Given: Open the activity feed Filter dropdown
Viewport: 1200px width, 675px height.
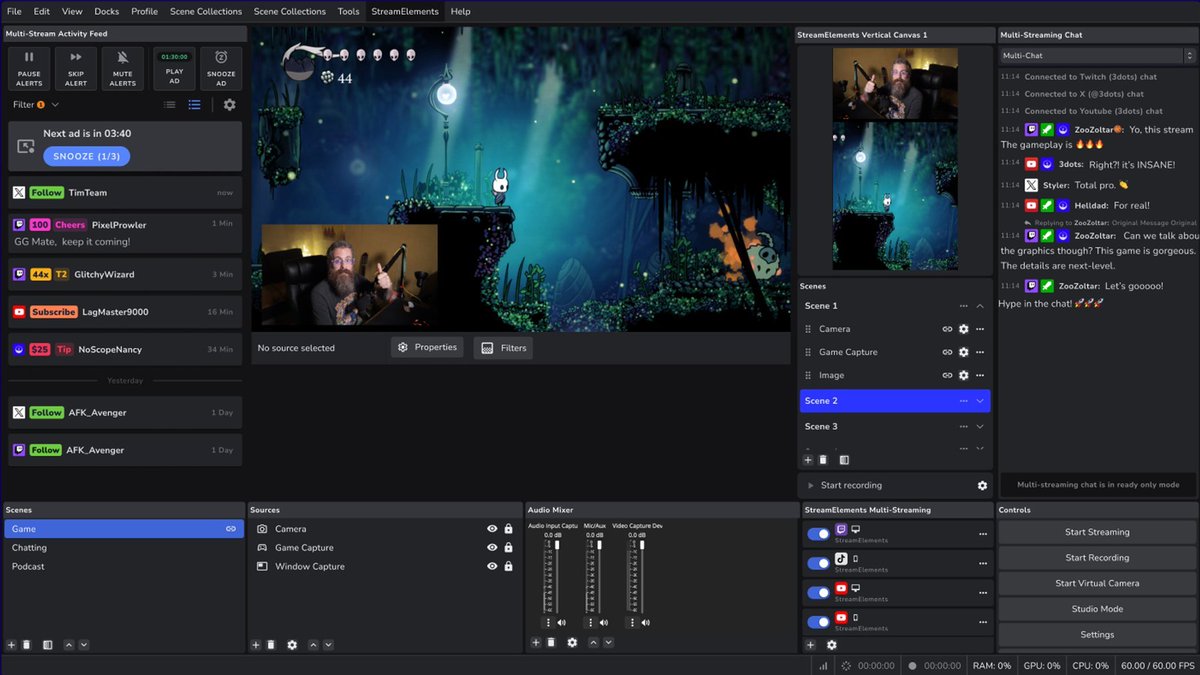Looking at the screenshot, I should pos(35,104).
